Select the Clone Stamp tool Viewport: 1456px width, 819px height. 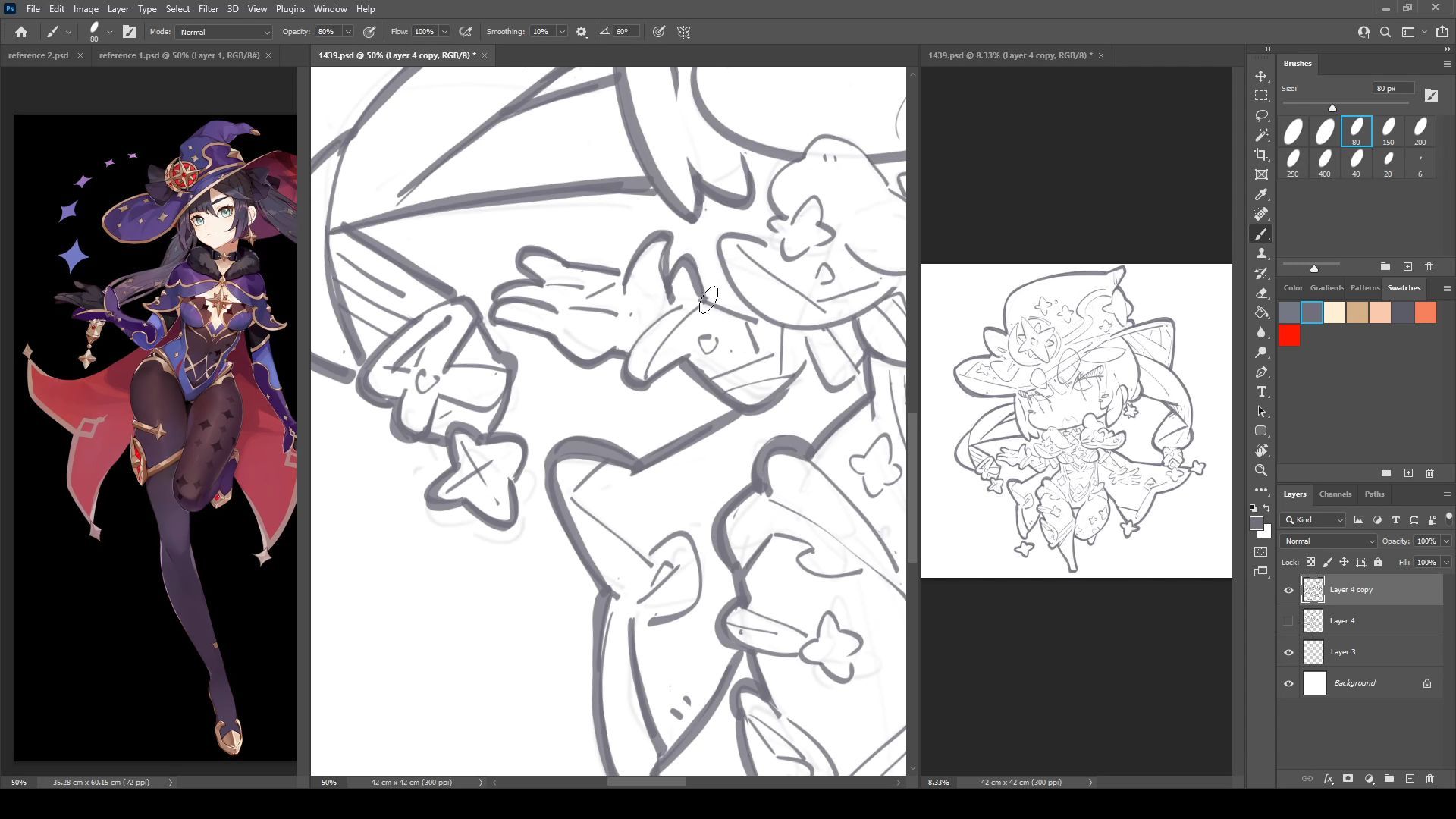pos(1261,254)
